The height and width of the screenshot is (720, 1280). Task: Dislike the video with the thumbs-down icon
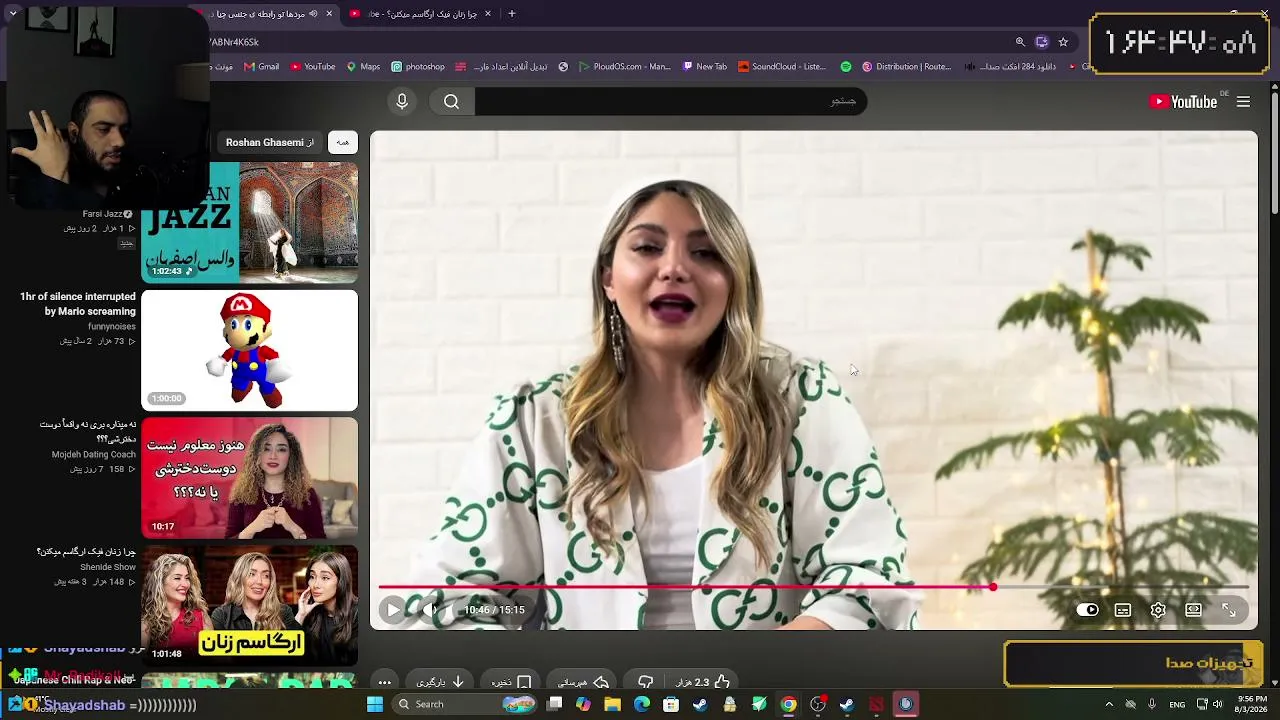(646, 682)
